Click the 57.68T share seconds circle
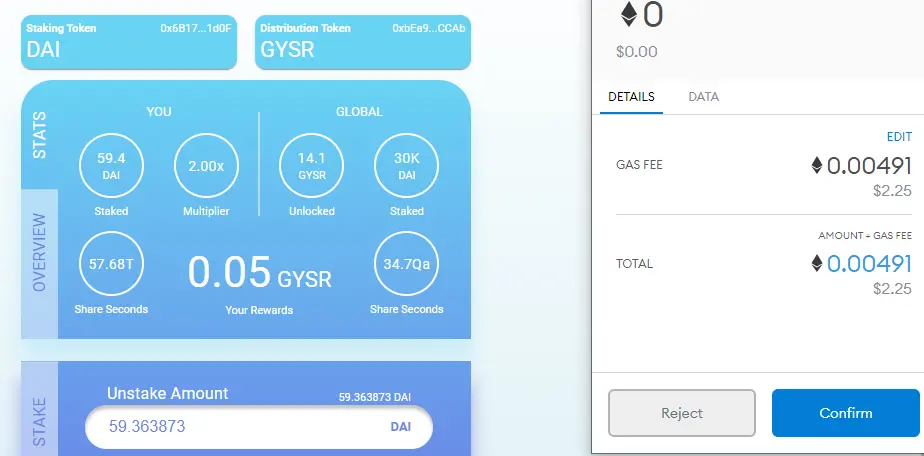This screenshot has width=924, height=456. pyautogui.click(x=111, y=263)
